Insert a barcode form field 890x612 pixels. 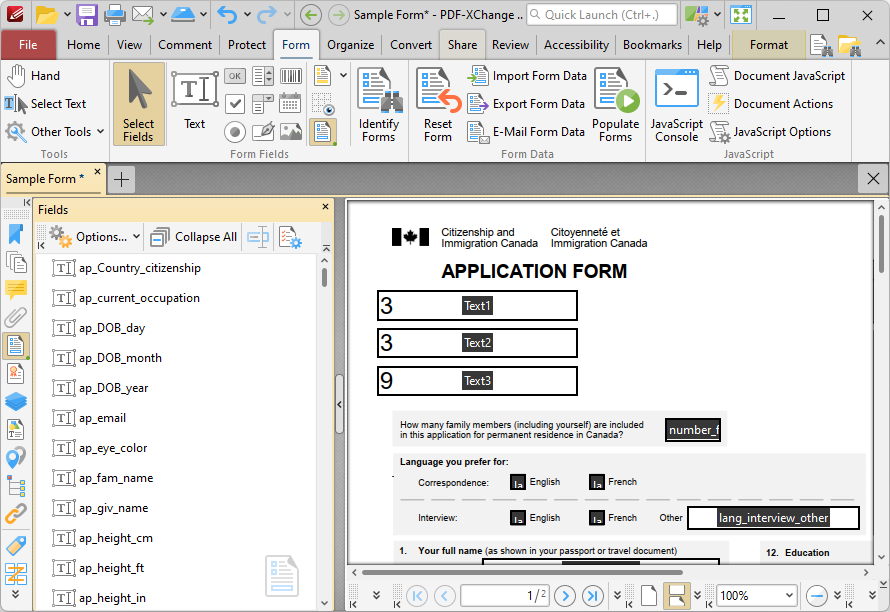click(x=291, y=76)
